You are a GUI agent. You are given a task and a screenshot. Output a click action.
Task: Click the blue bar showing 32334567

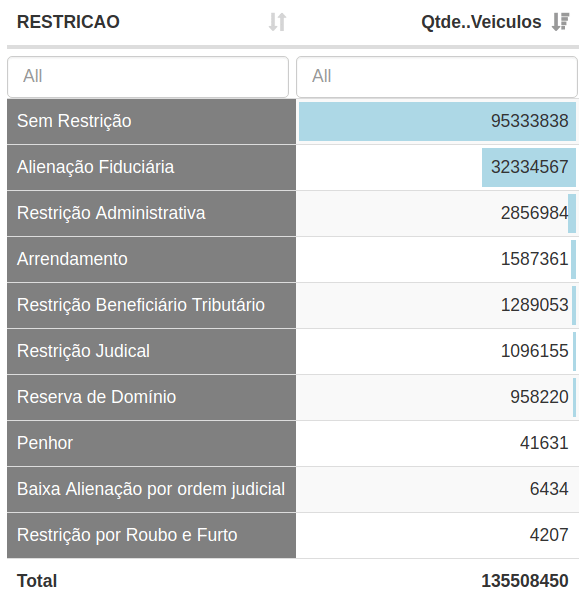[x=529, y=168]
